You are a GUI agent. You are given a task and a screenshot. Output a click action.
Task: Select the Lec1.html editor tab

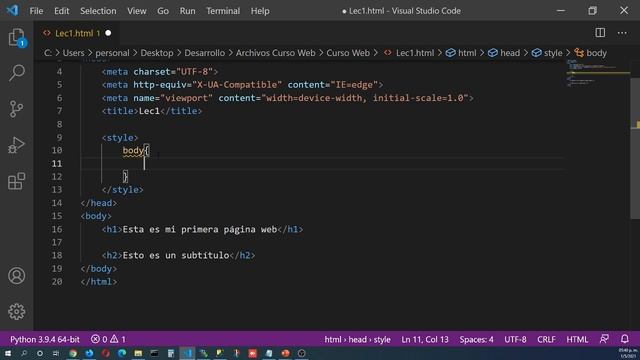[x=77, y=33]
